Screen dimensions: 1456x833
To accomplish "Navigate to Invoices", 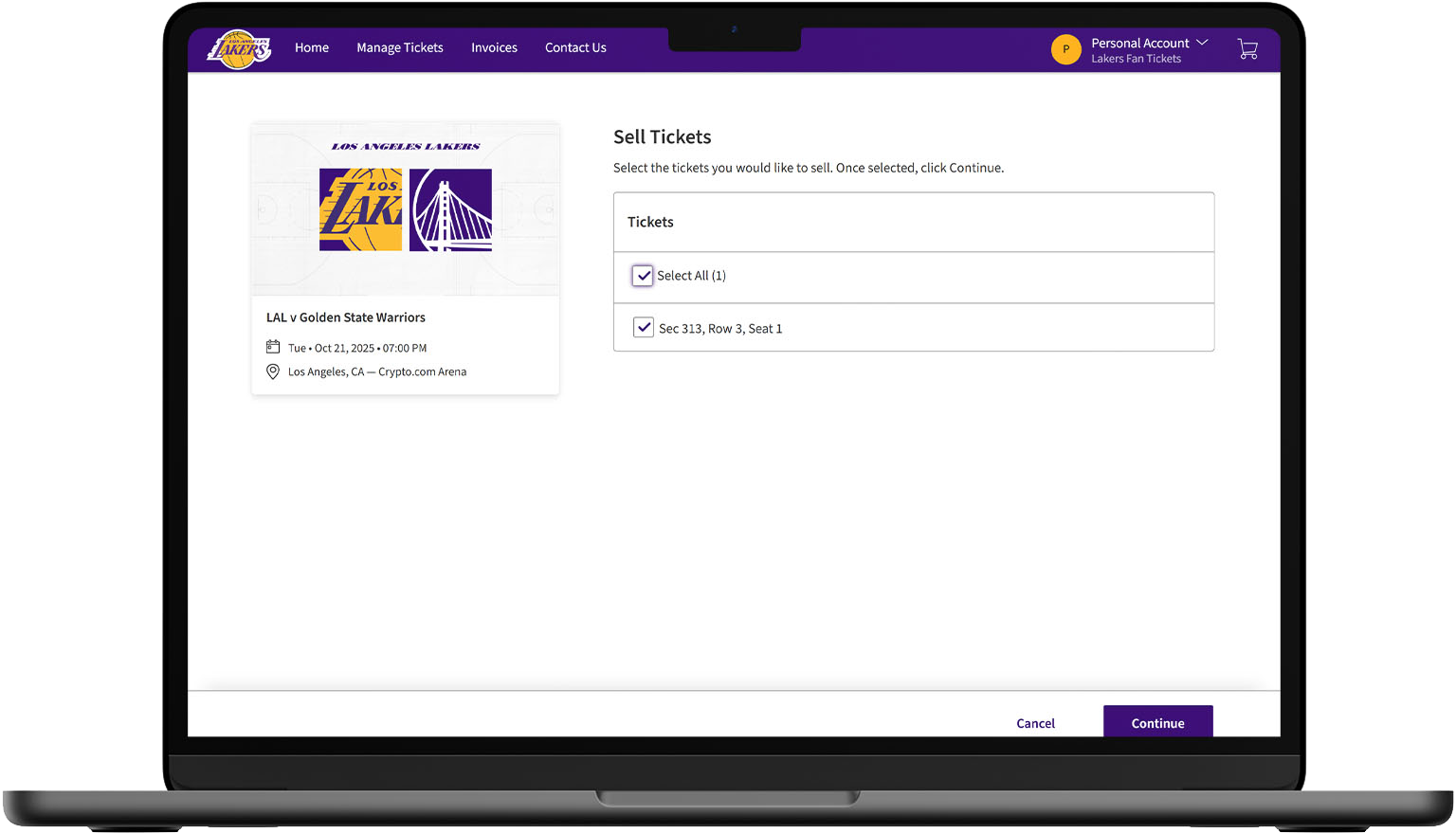I will [494, 47].
